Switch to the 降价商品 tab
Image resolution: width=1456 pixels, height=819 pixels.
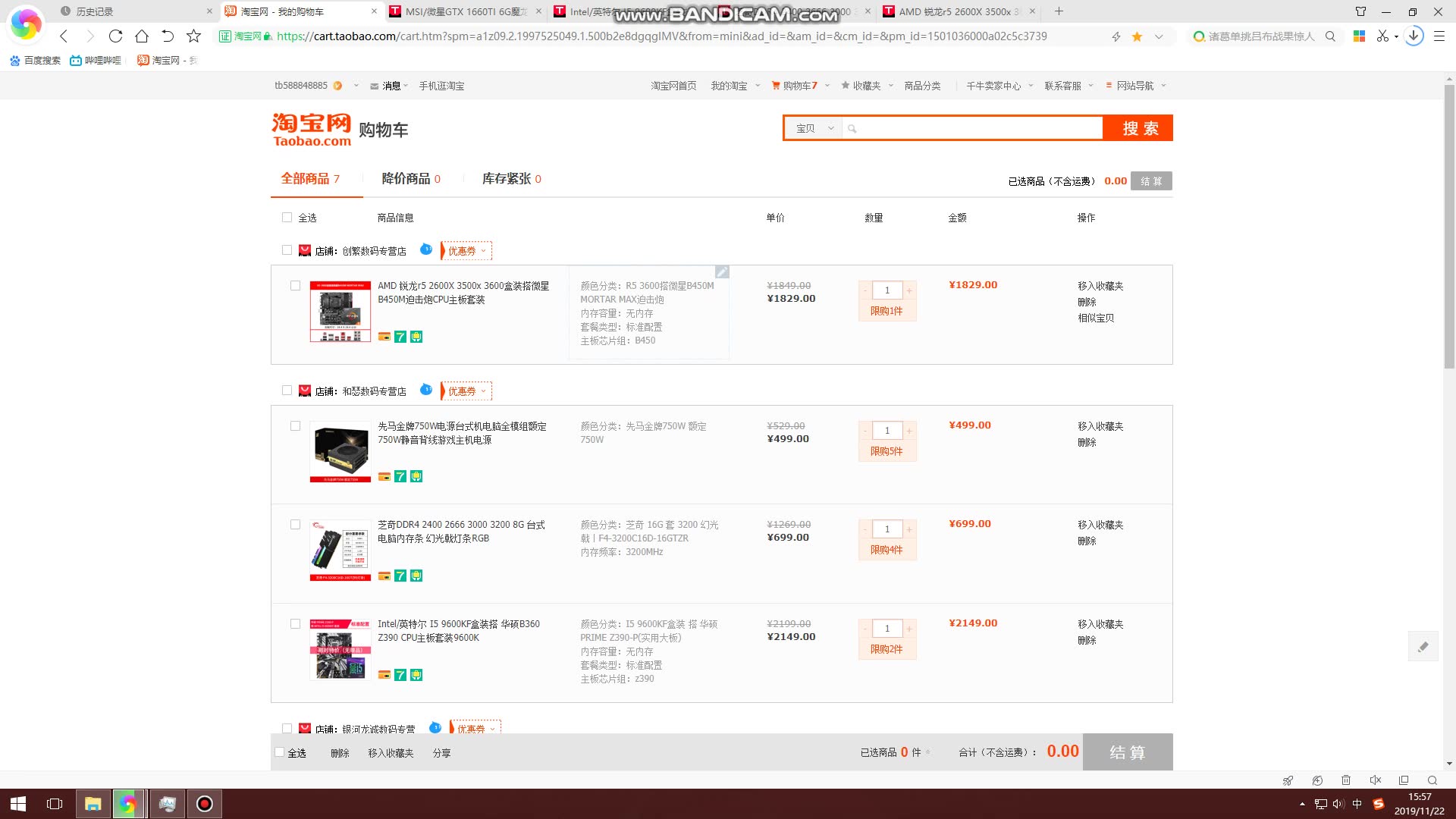click(x=411, y=178)
